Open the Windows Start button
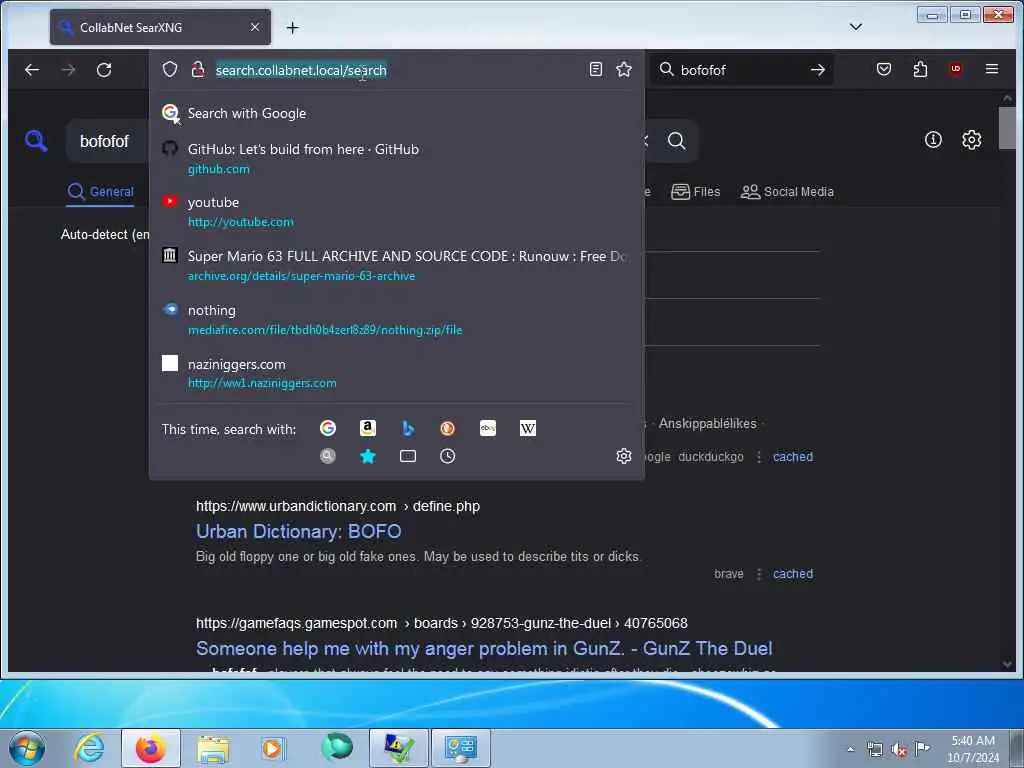 27,748
